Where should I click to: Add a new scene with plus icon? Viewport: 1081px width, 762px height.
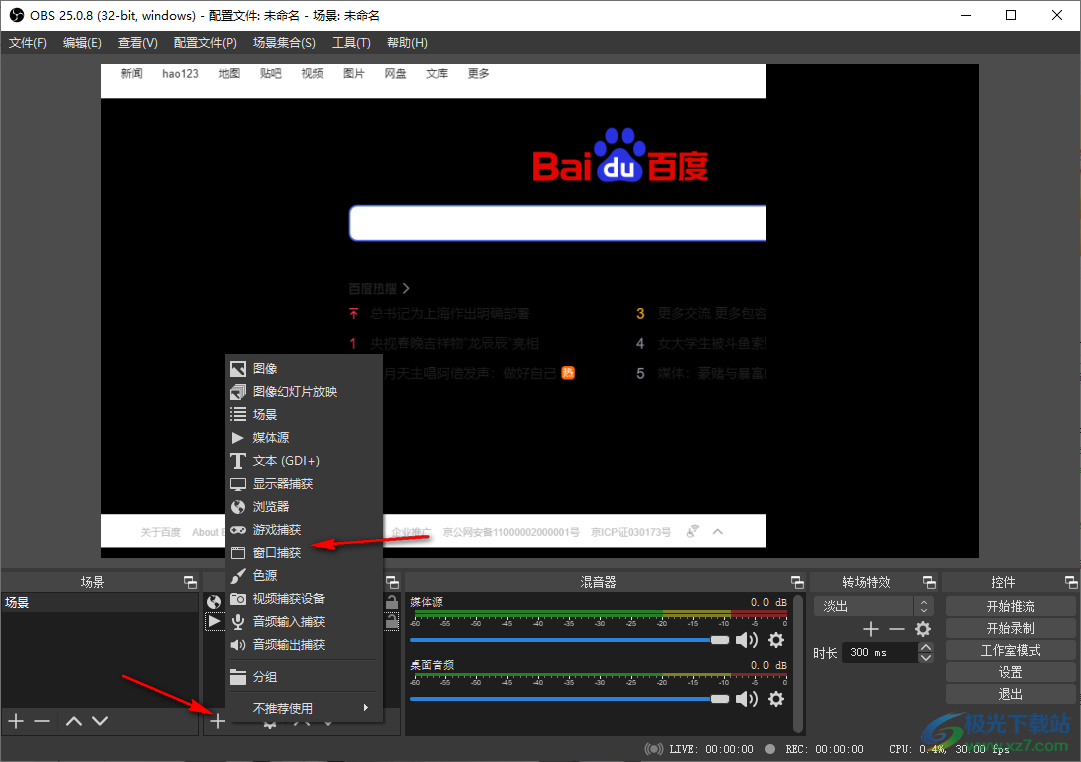(16, 721)
